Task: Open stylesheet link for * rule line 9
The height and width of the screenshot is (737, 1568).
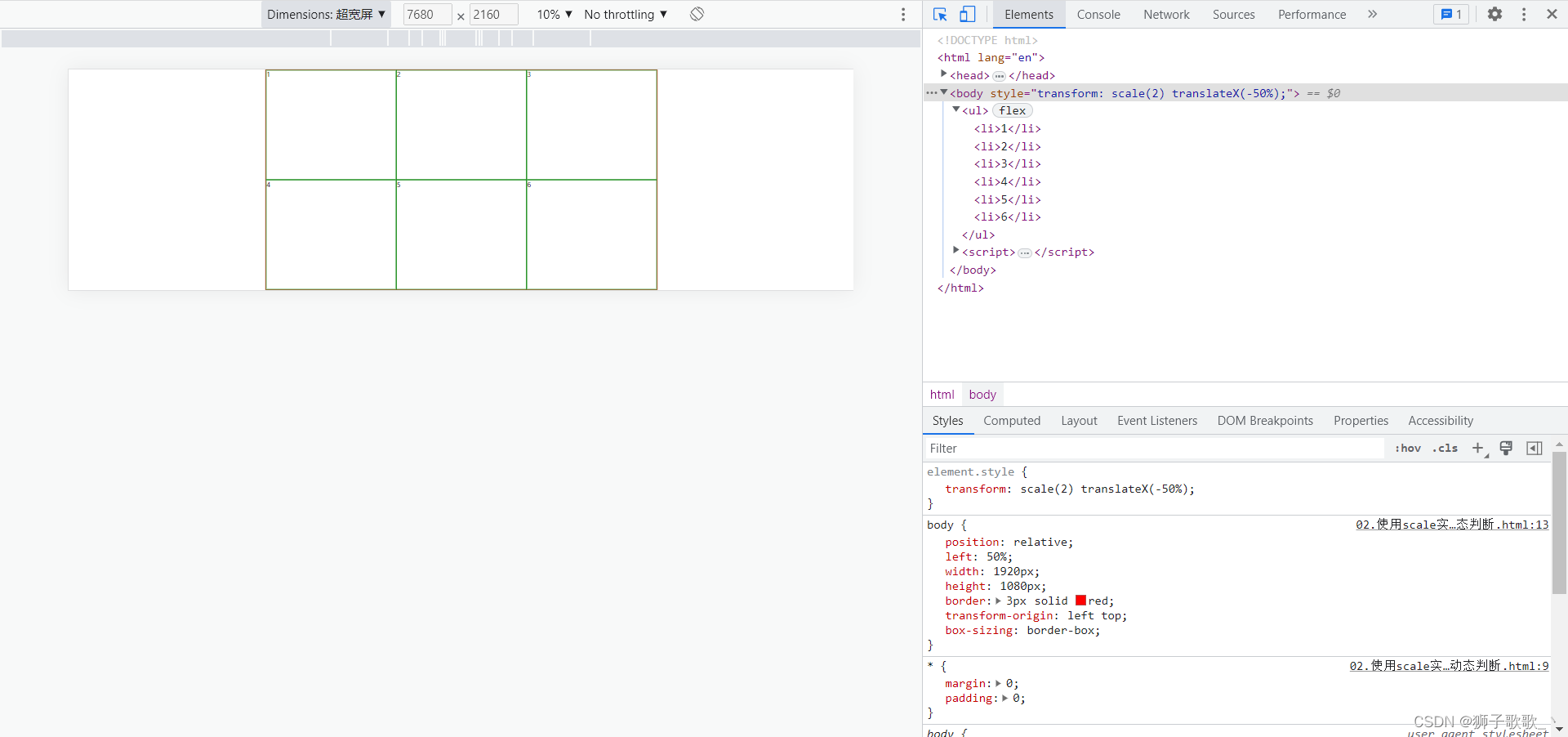Action: (x=1449, y=666)
